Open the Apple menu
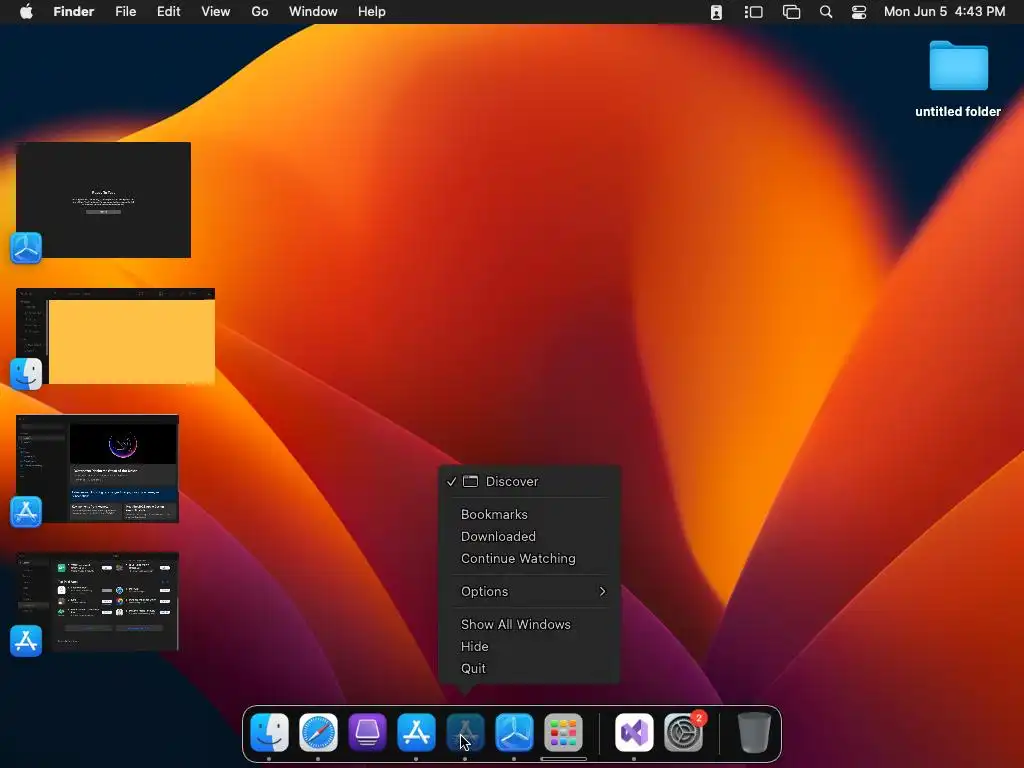The image size is (1024, 768). [x=26, y=12]
